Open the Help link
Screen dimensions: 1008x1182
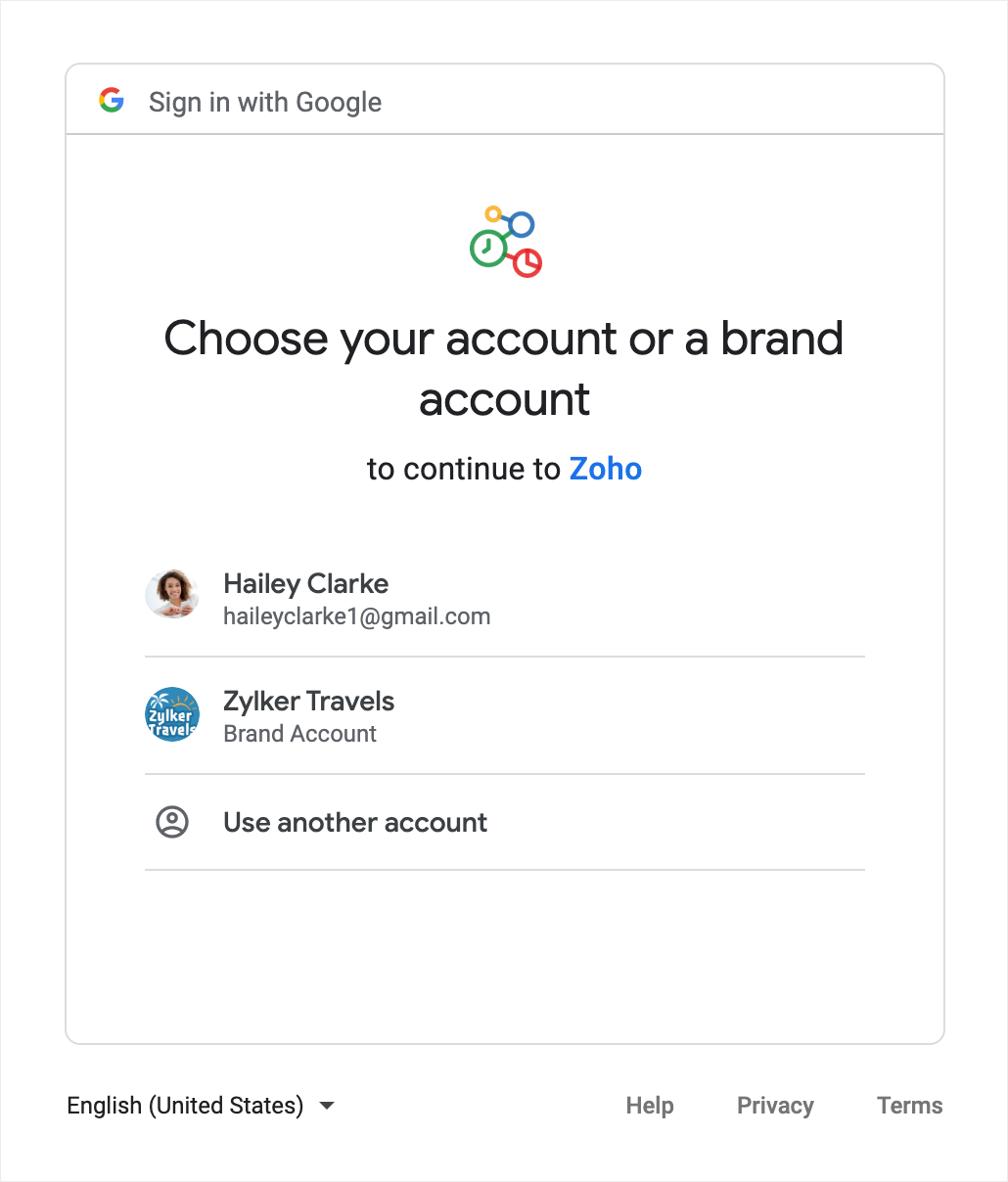650,1106
